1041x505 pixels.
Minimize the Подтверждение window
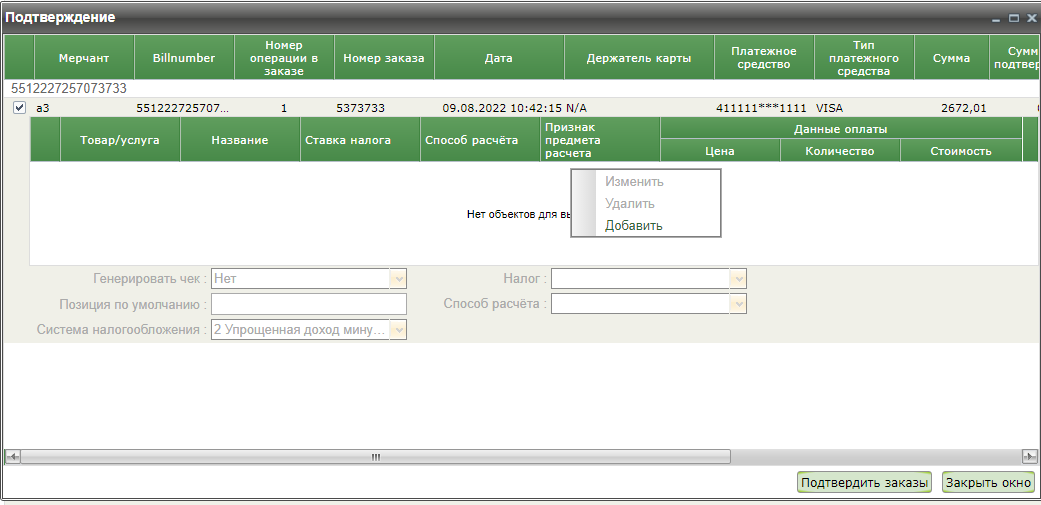(996, 18)
